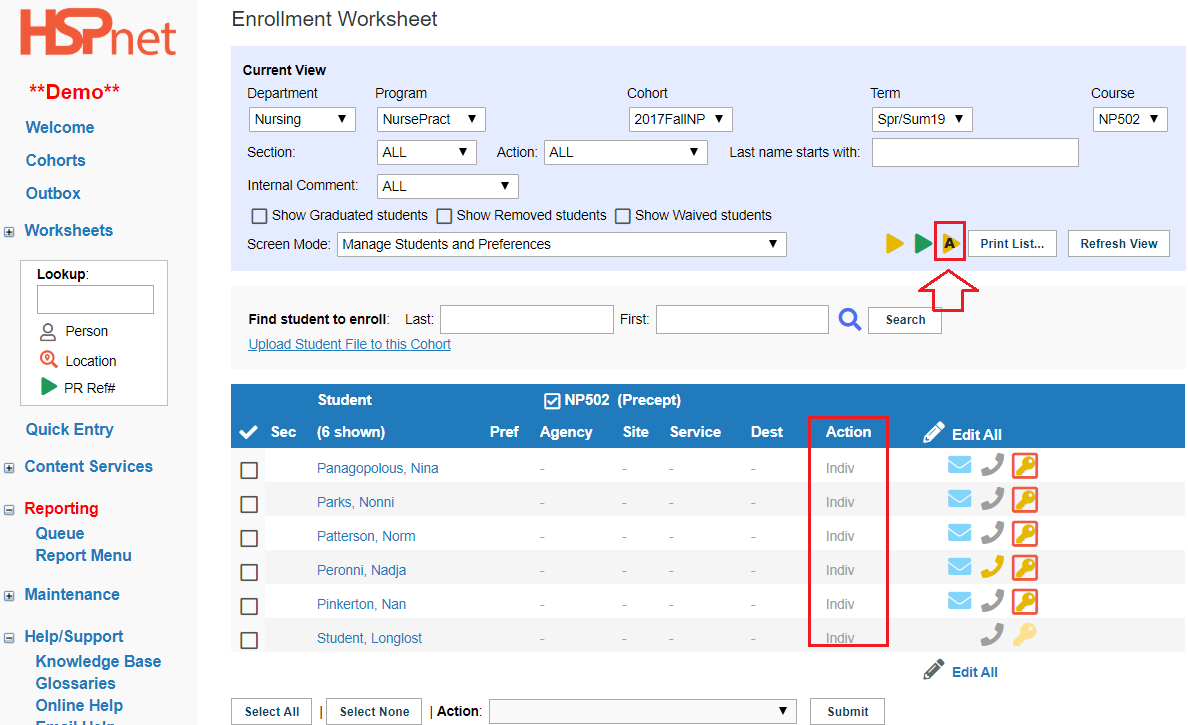Open the Department dropdown (Nursing)

tap(302, 119)
